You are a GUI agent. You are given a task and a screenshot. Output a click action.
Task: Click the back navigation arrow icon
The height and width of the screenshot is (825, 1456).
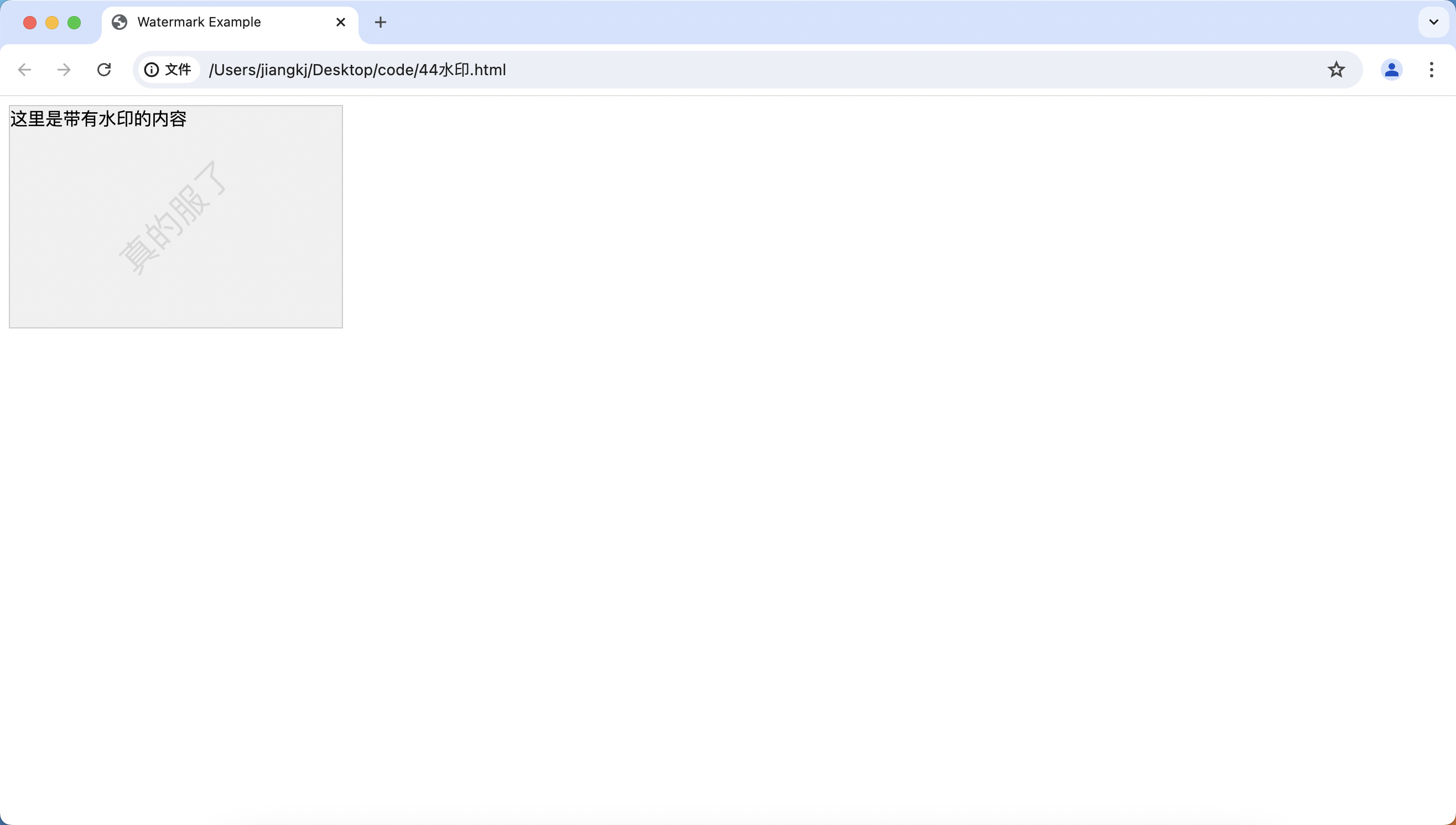point(24,69)
